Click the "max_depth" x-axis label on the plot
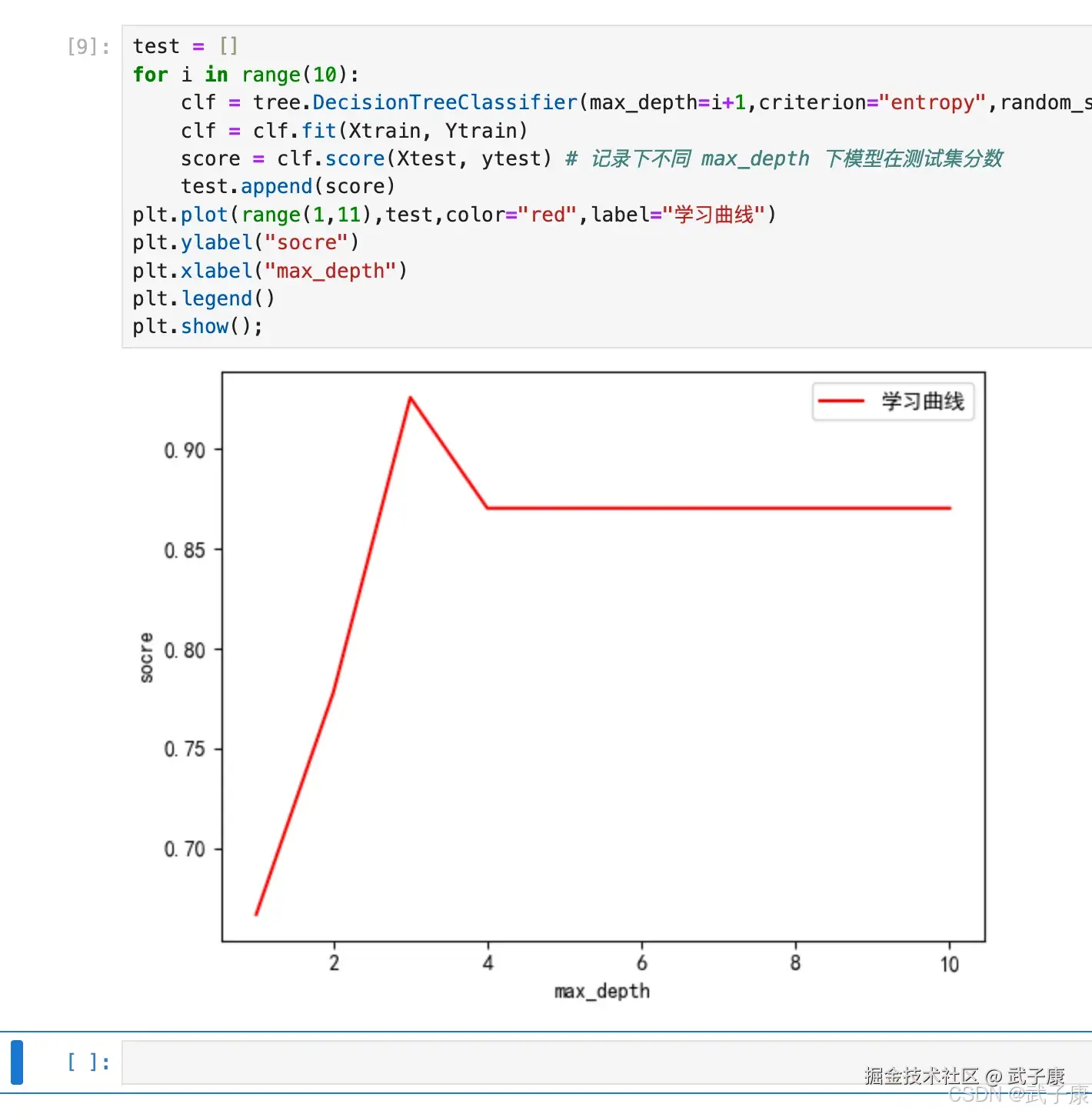The width and height of the screenshot is (1092, 1114). (602, 992)
